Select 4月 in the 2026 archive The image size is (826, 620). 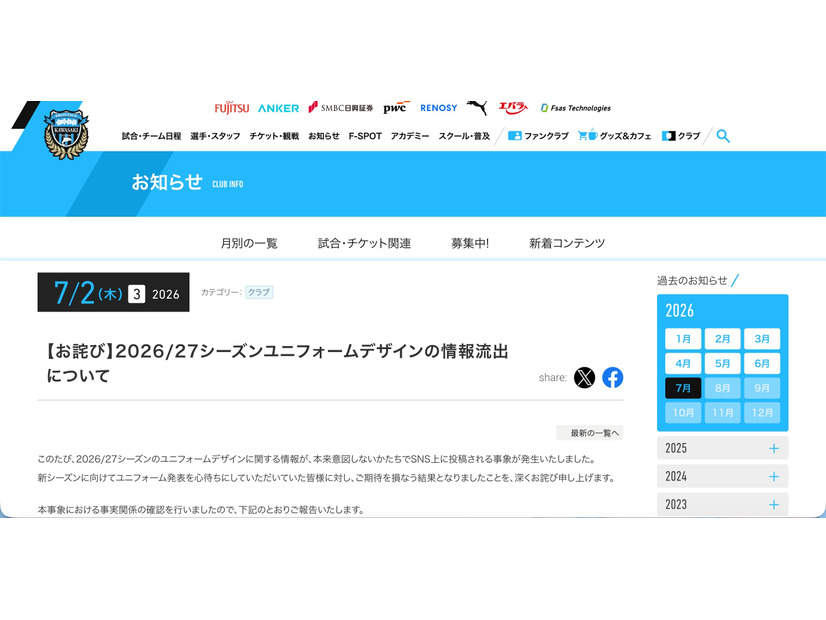pos(683,363)
